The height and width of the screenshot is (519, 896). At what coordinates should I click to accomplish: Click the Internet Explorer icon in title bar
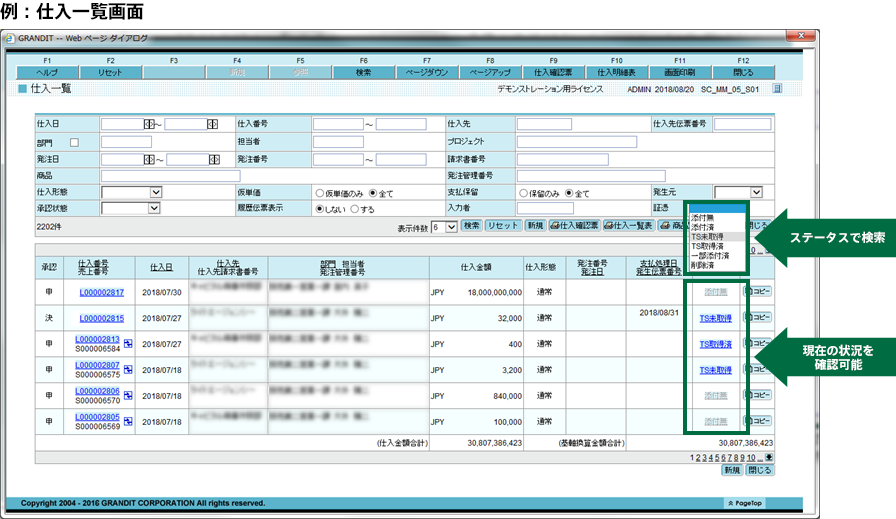10,38
